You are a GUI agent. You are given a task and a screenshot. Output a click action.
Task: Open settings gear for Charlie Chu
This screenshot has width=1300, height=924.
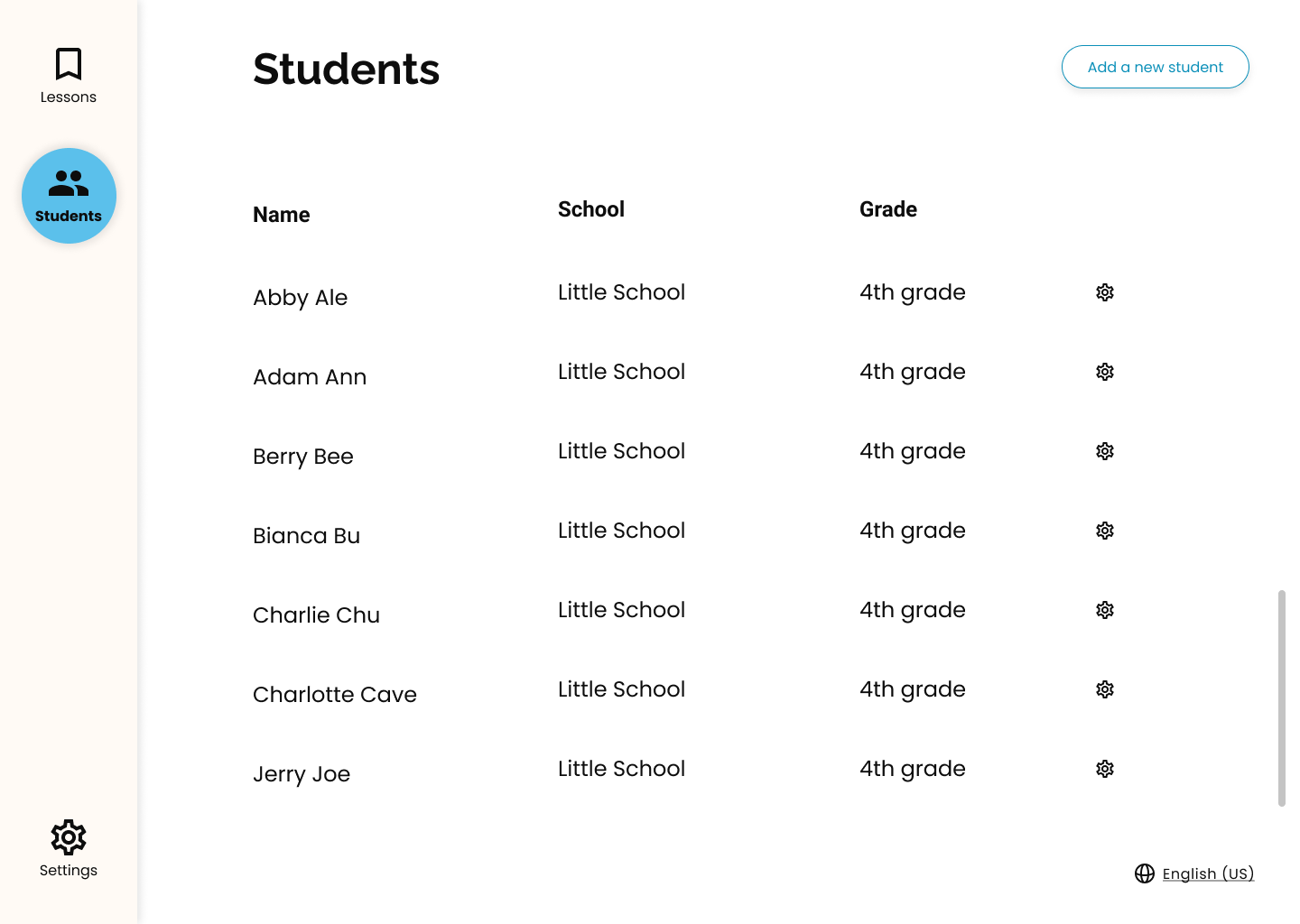coord(1105,610)
